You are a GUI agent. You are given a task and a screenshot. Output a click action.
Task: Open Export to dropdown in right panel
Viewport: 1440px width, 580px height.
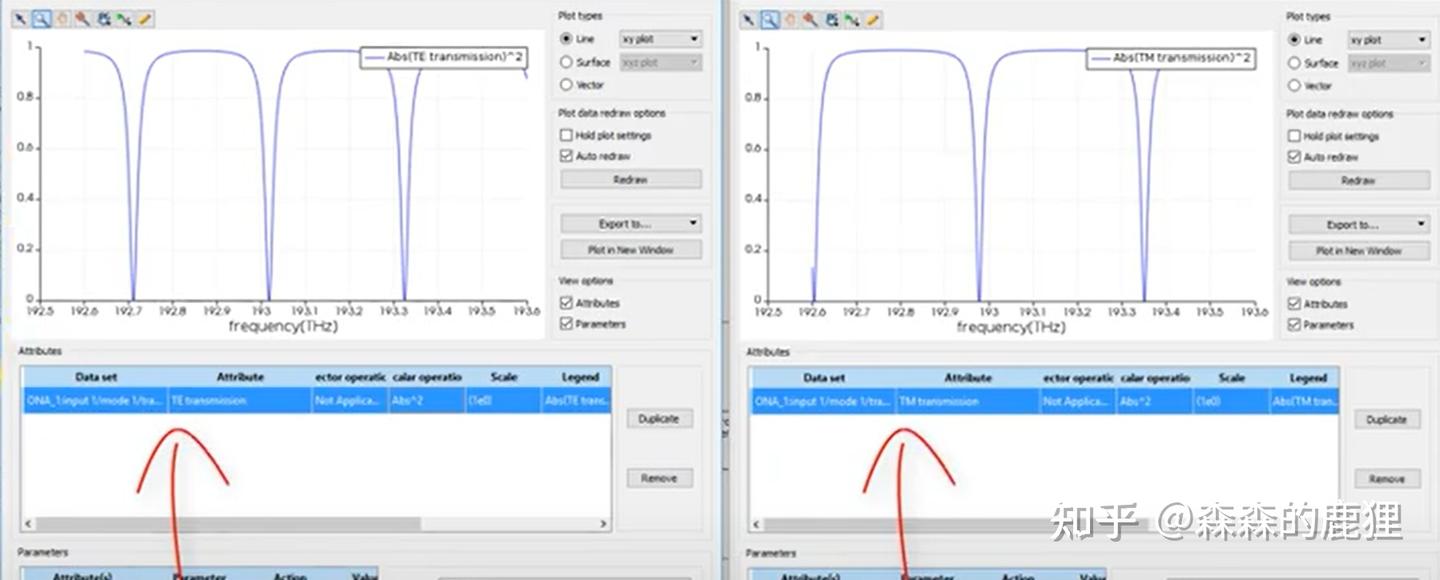click(x=1359, y=225)
